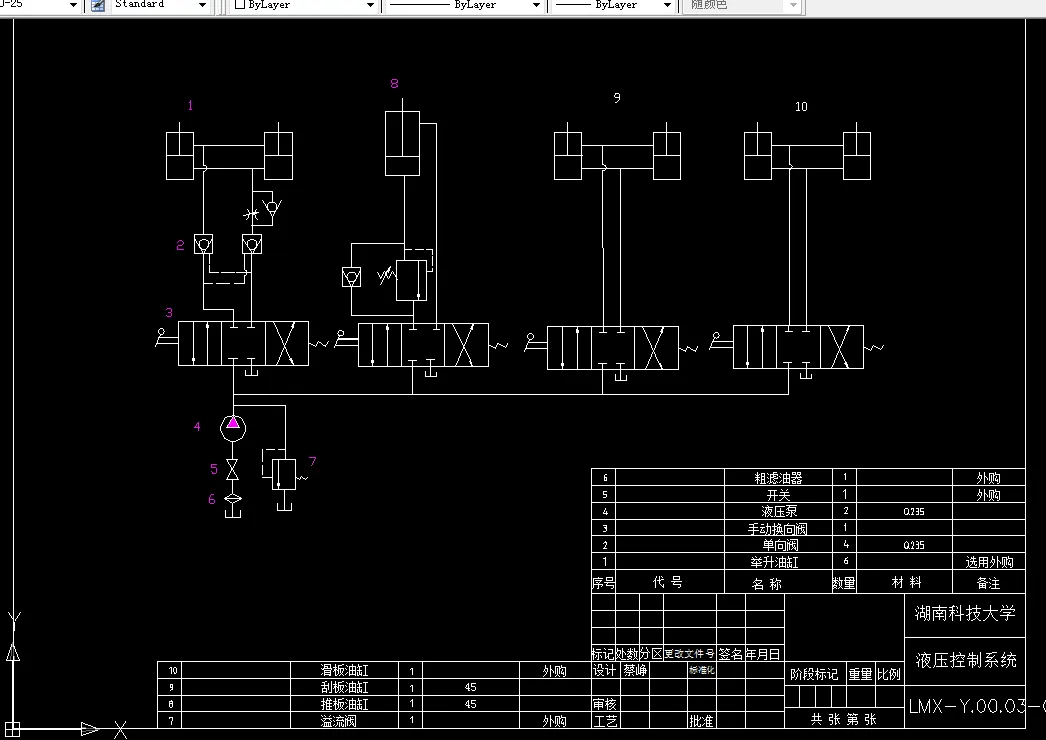The height and width of the screenshot is (740, 1046).
Task: Select 外购 in the 粗滤油器 row
Action: (989, 478)
